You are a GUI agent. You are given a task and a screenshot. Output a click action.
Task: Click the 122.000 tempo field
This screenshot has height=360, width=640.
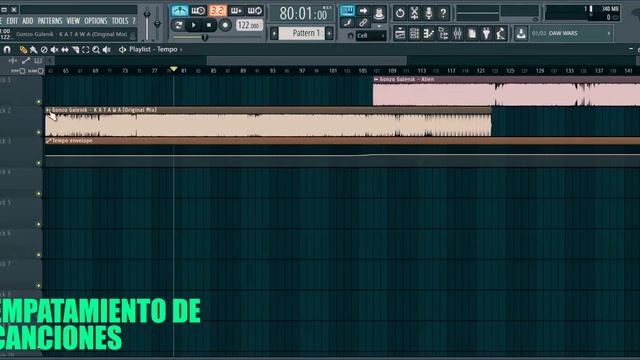pyautogui.click(x=249, y=25)
